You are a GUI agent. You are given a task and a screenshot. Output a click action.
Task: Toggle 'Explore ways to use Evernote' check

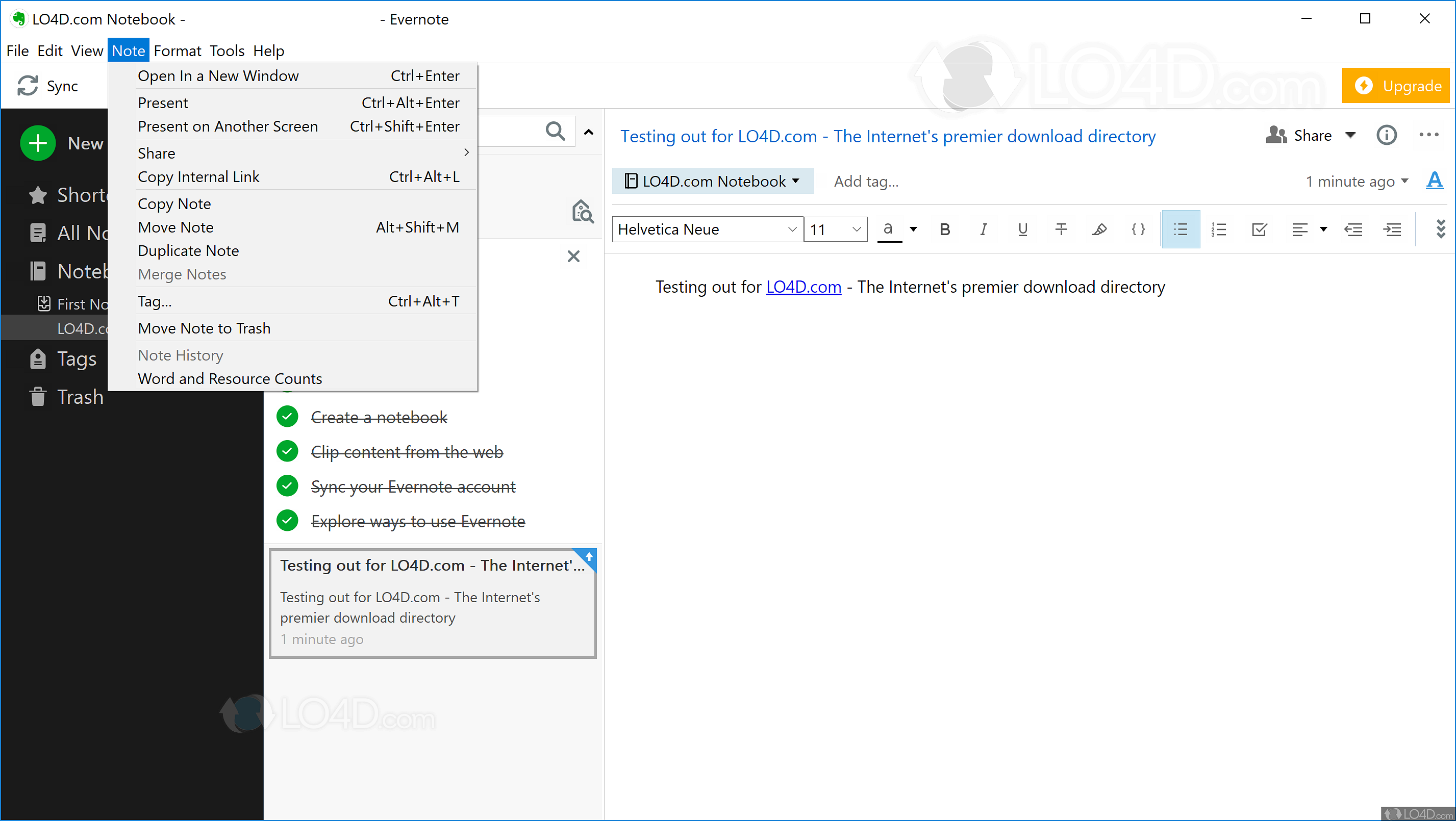tap(288, 521)
